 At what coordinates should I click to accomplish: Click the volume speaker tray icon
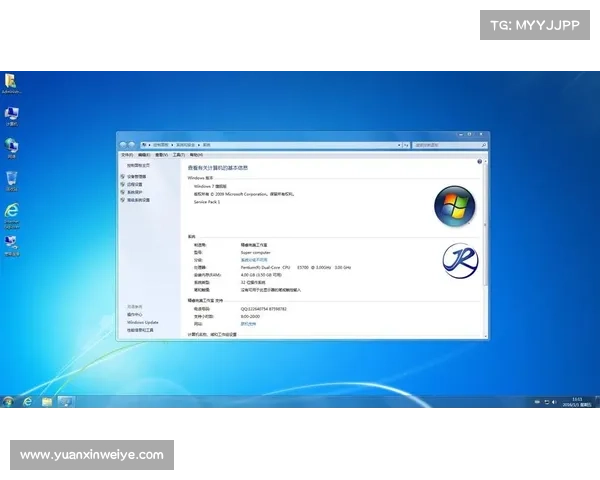554,402
